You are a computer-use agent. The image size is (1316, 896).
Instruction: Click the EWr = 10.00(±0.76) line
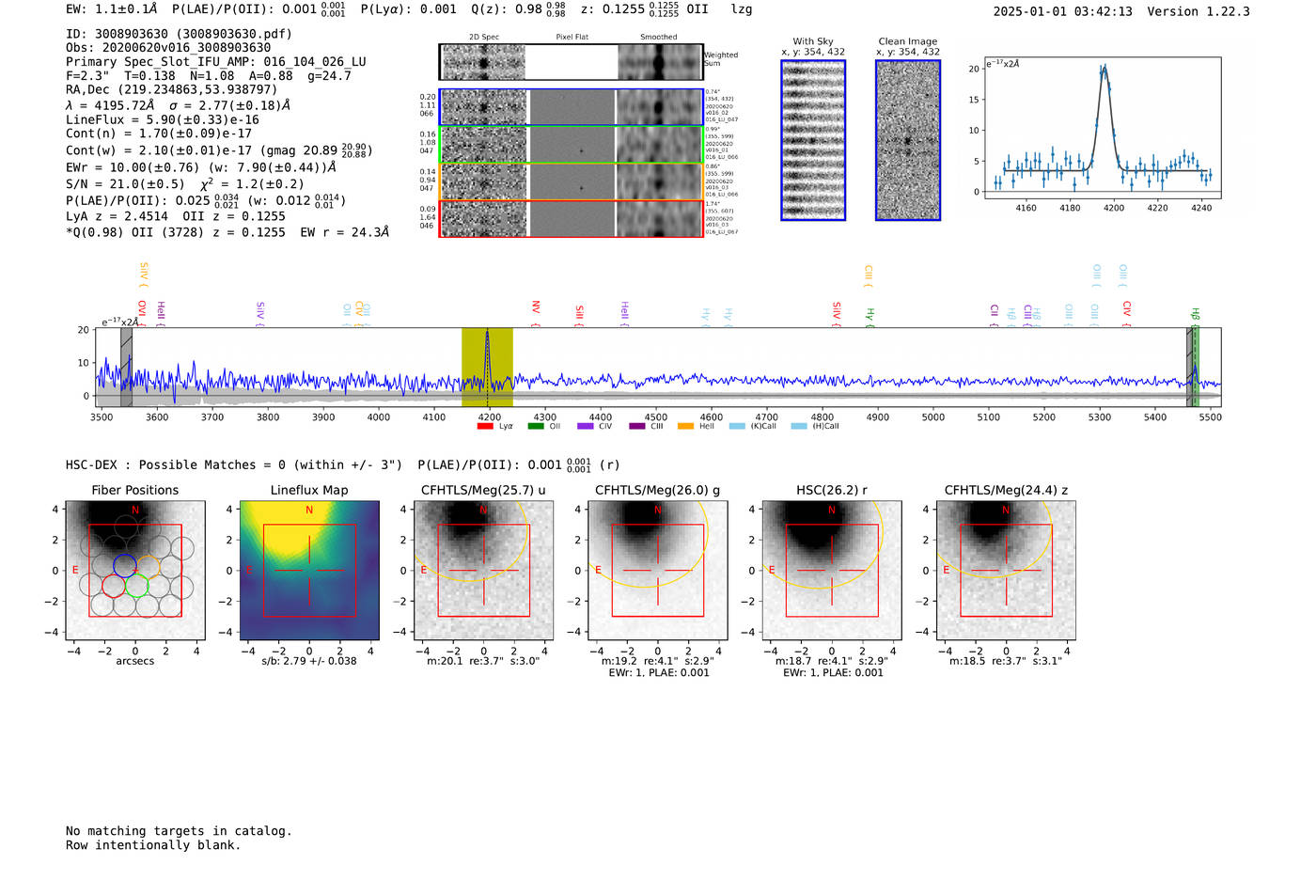201,167
